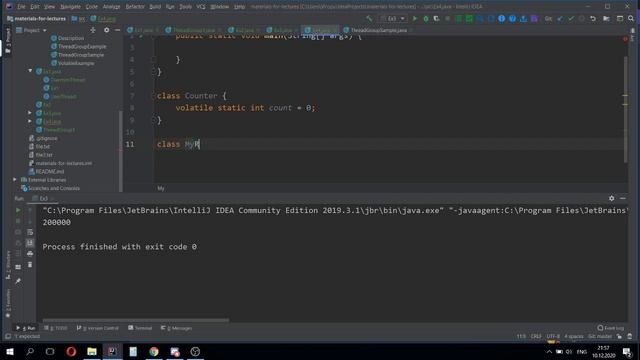This screenshot has width=640, height=360.
Task: Pin the Run tab with pin icon
Action: tap(18, 281)
